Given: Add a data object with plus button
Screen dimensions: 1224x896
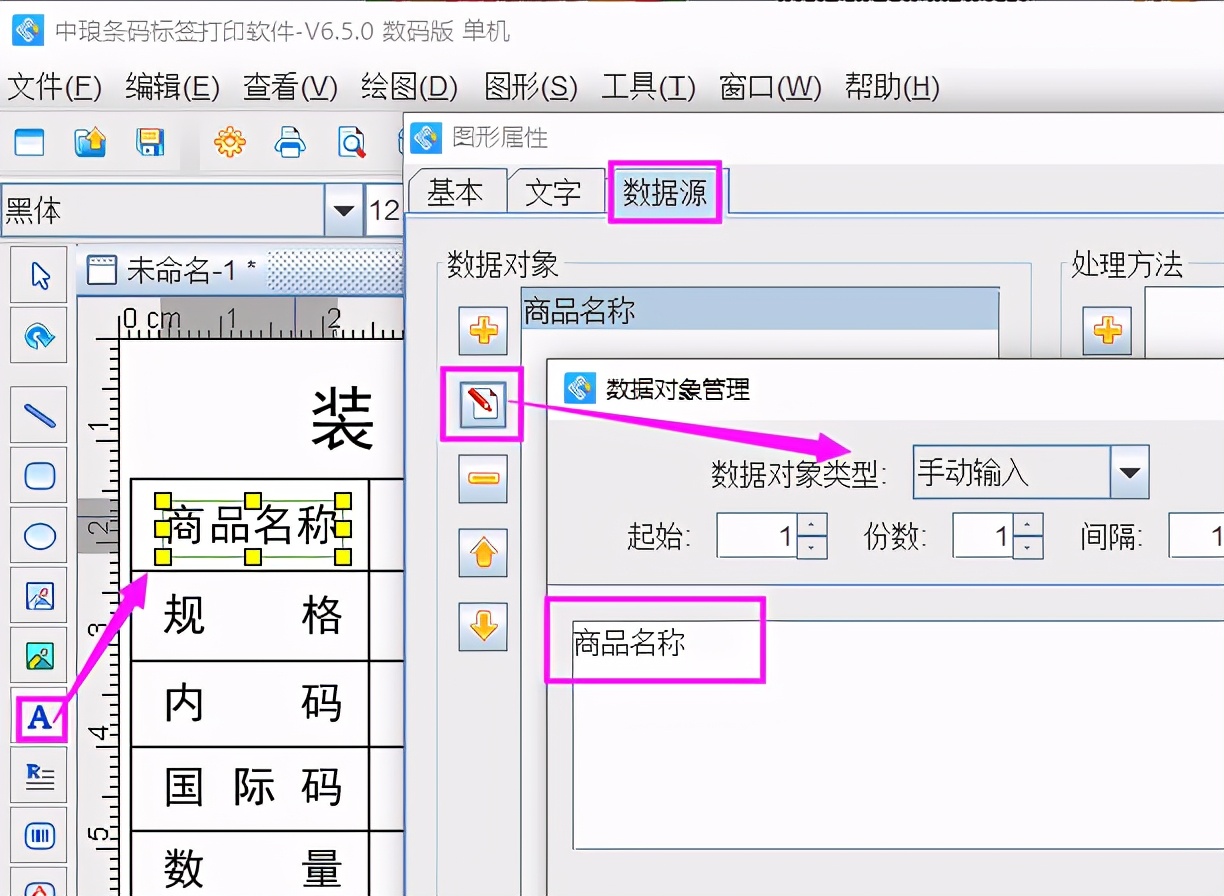Looking at the screenshot, I should click(x=484, y=330).
